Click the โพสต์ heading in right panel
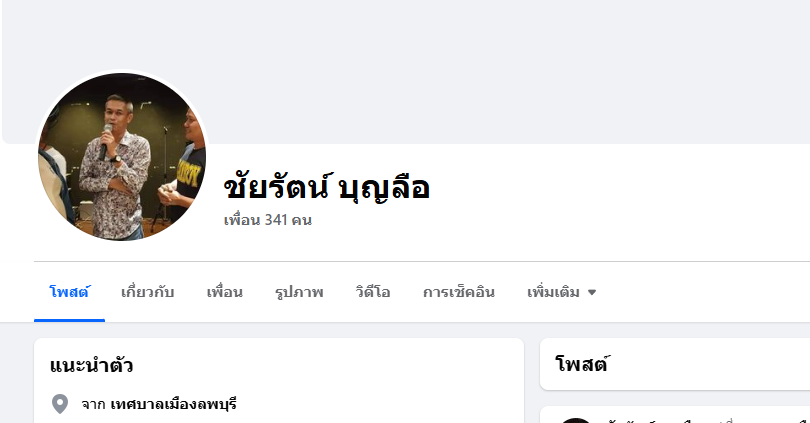Image resolution: width=810 pixels, height=423 pixels. [582, 364]
